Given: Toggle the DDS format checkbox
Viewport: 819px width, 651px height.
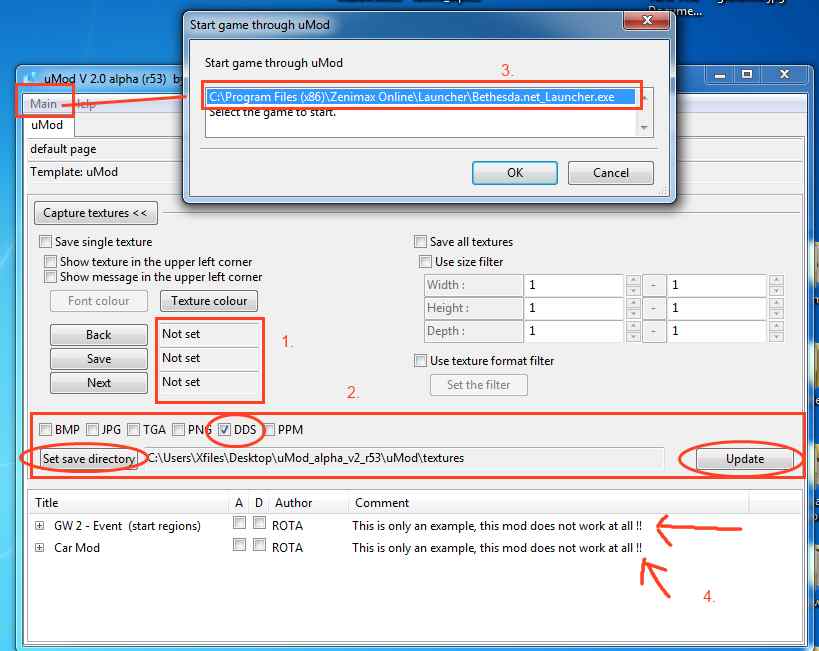Looking at the screenshot, I should (225, 430).
